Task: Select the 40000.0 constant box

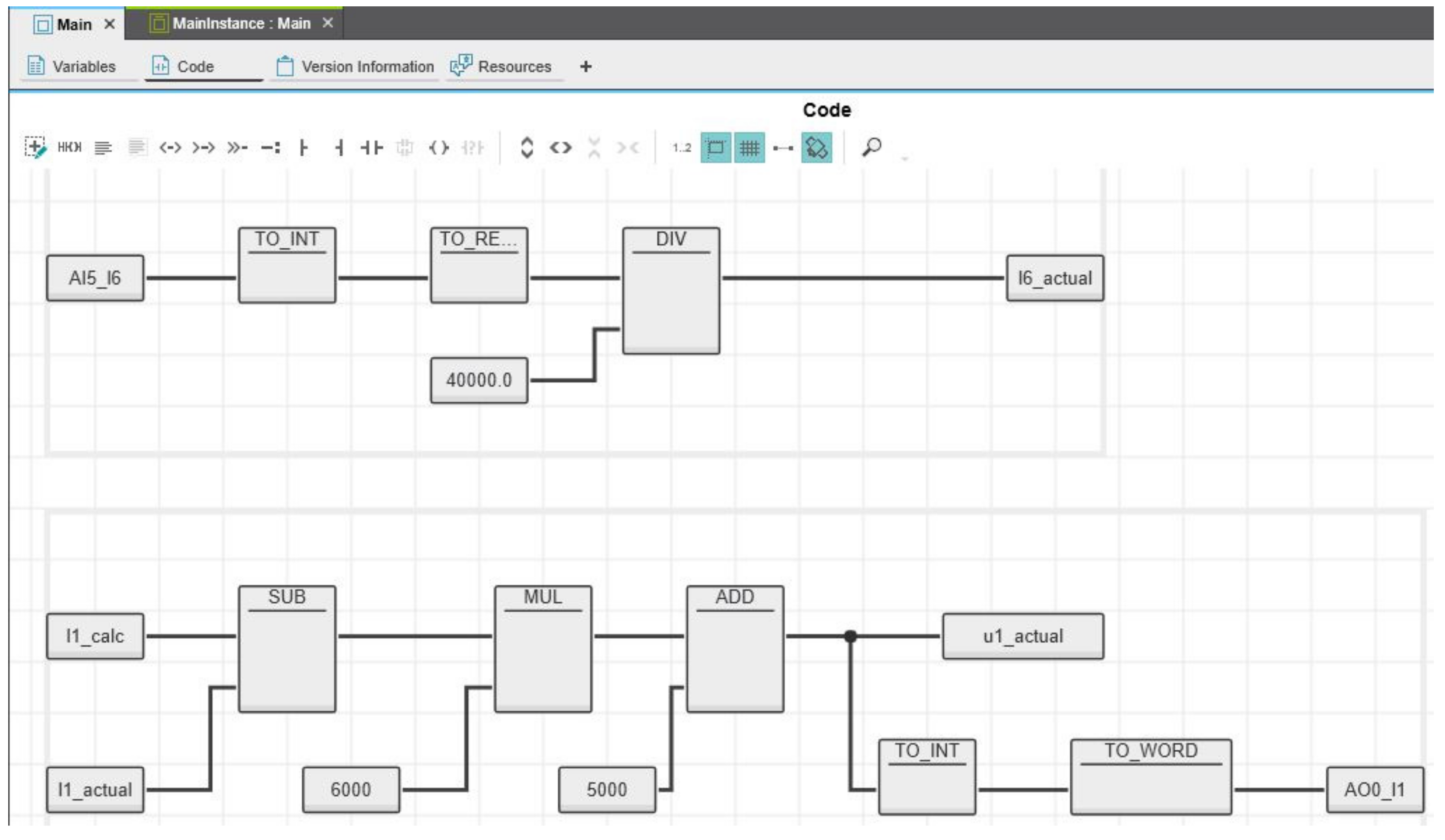Action: point(479,380)
